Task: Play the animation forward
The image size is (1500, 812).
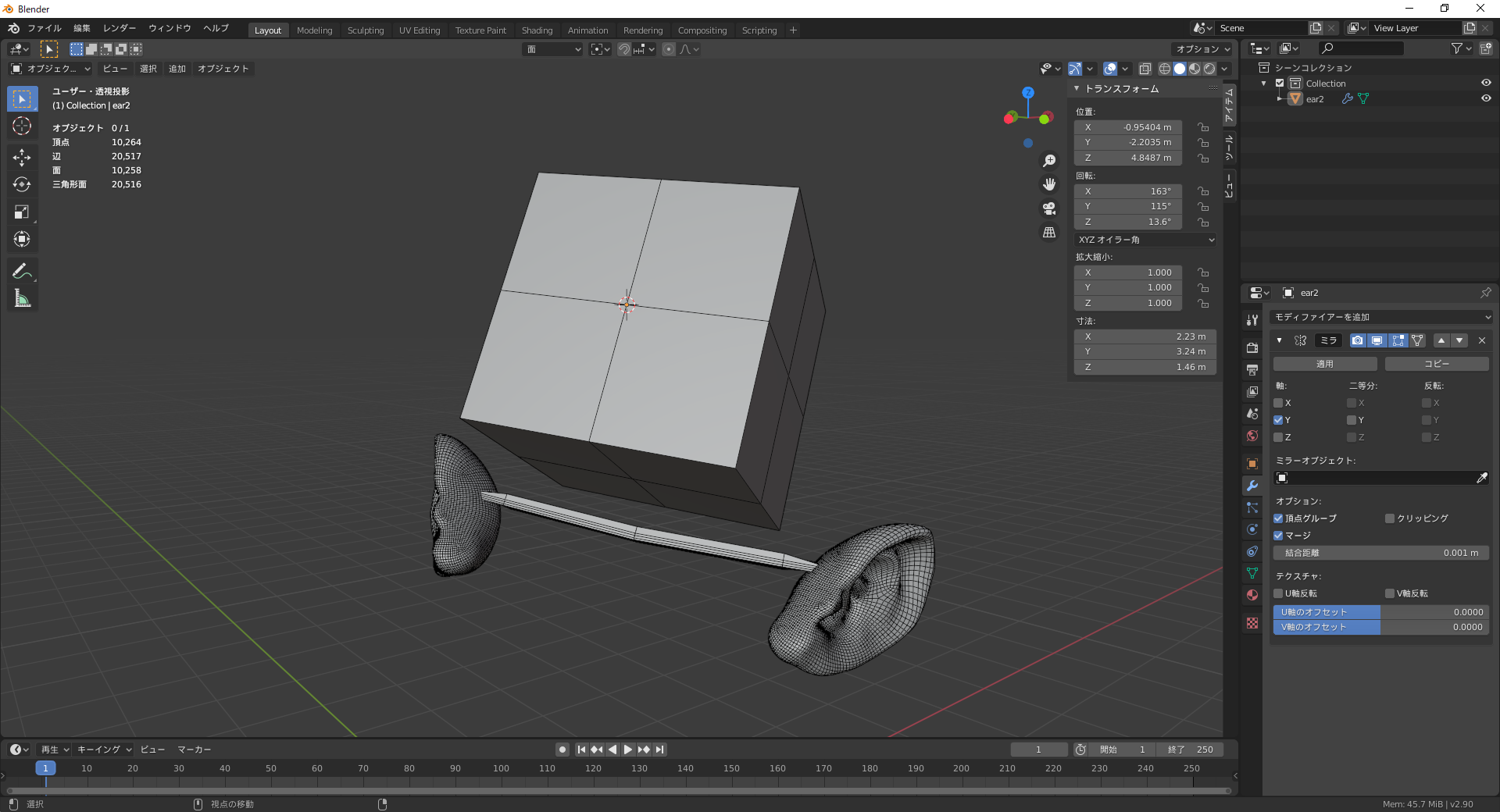Action: (x=628, y=750)
